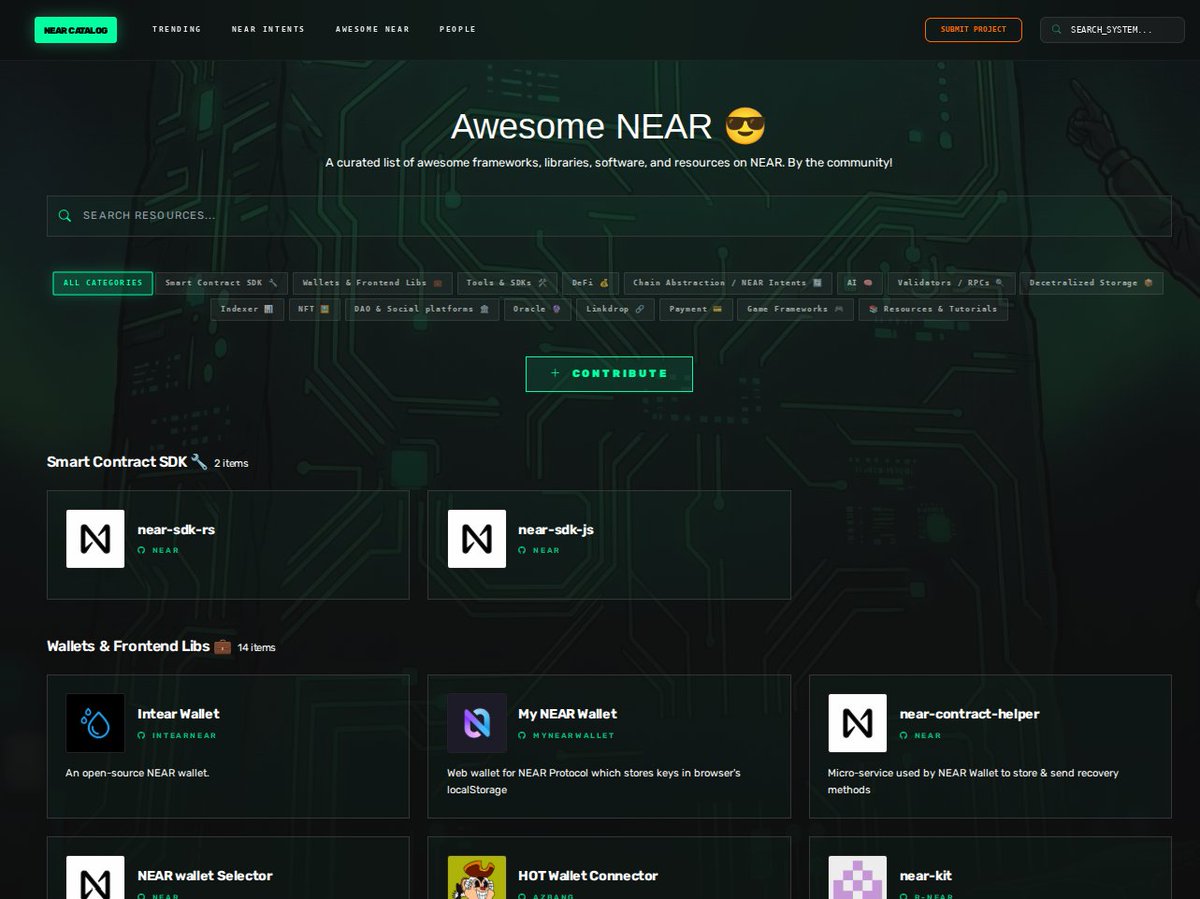Click the NEAR Catalog logo
Image resolution: width=1200 pixels, height=899 pixels.
(75, 29)
